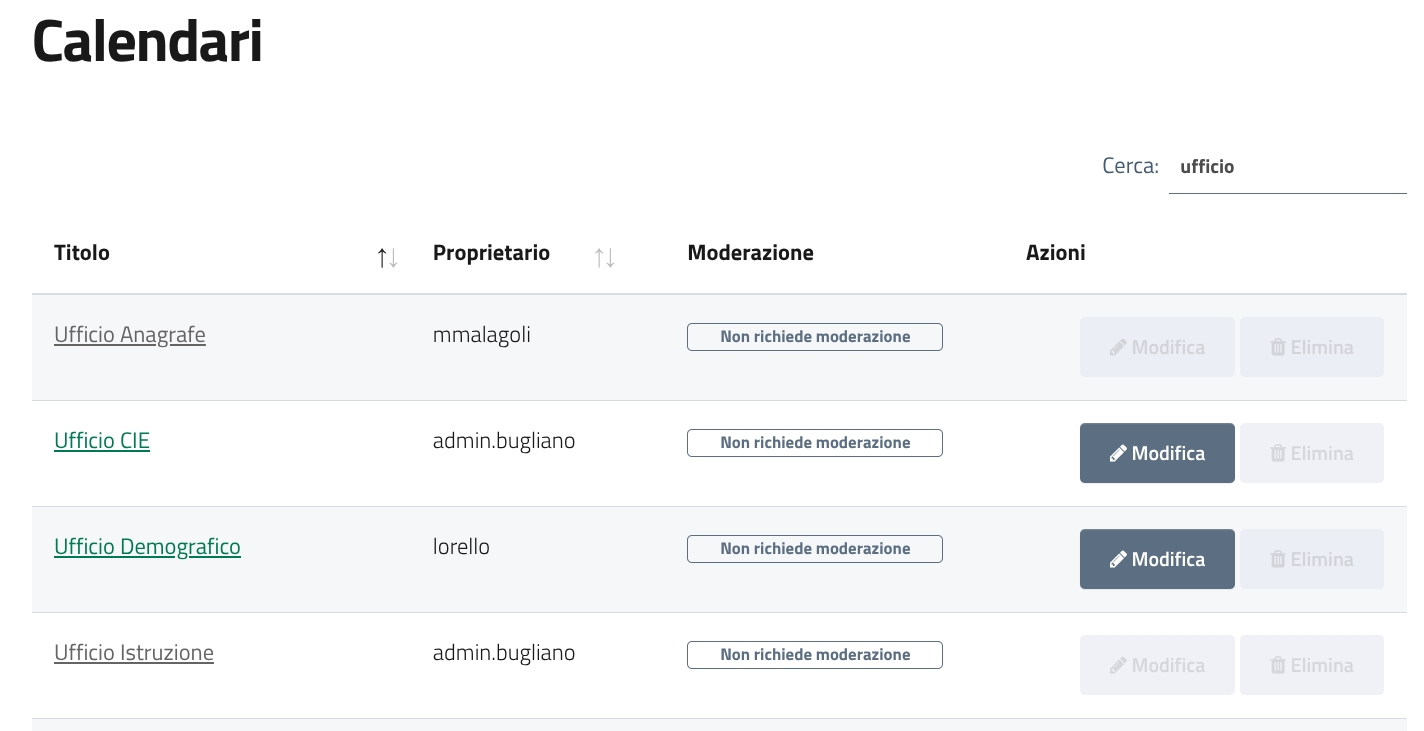
Task: Open the Ufficio Anagrafe calendar link
Action: point(130,335)
